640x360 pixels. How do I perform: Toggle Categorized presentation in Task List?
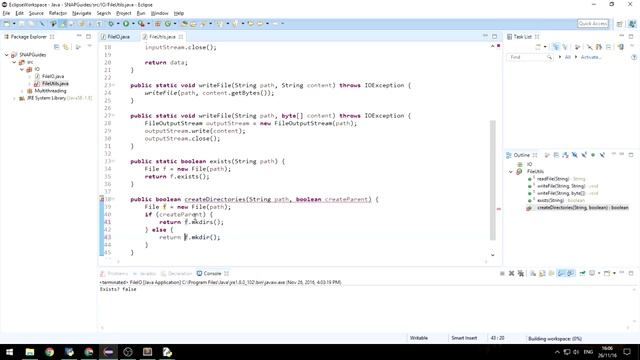pos(556,47)
